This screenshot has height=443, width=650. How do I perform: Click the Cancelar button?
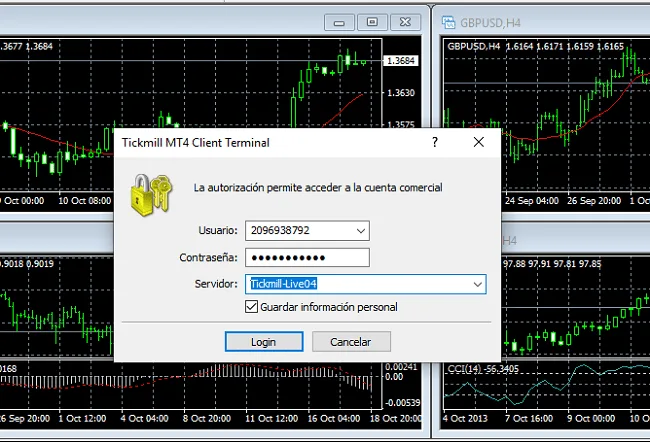pos(351,341)
